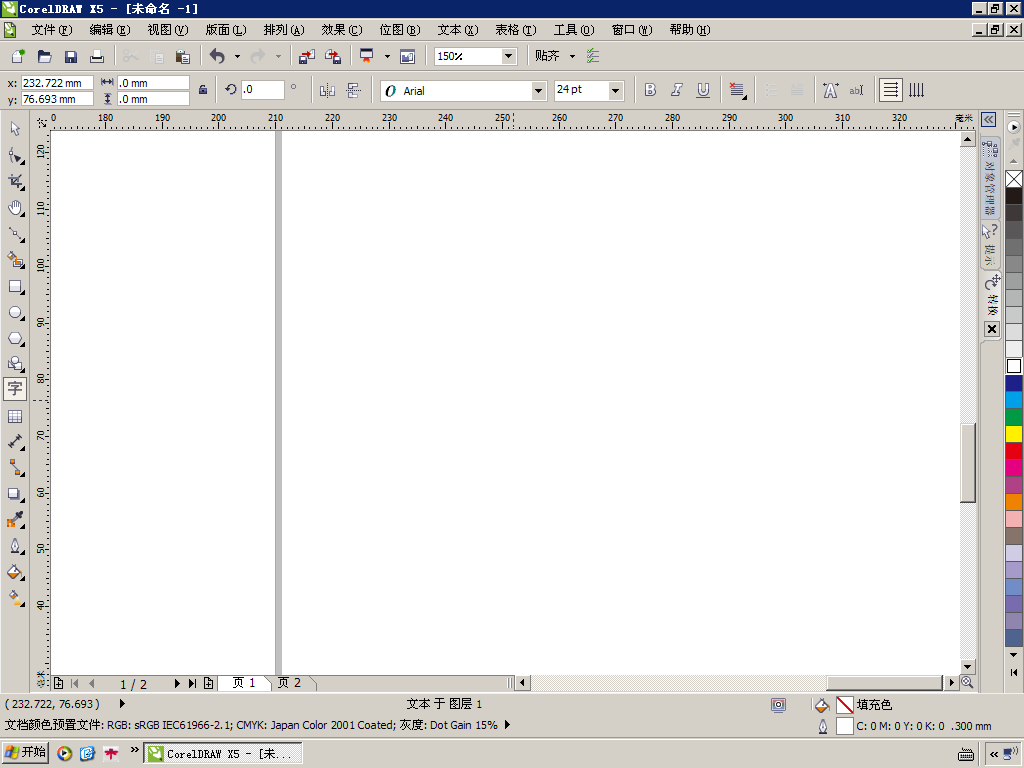Select the Table tool

tap(15, 416)
